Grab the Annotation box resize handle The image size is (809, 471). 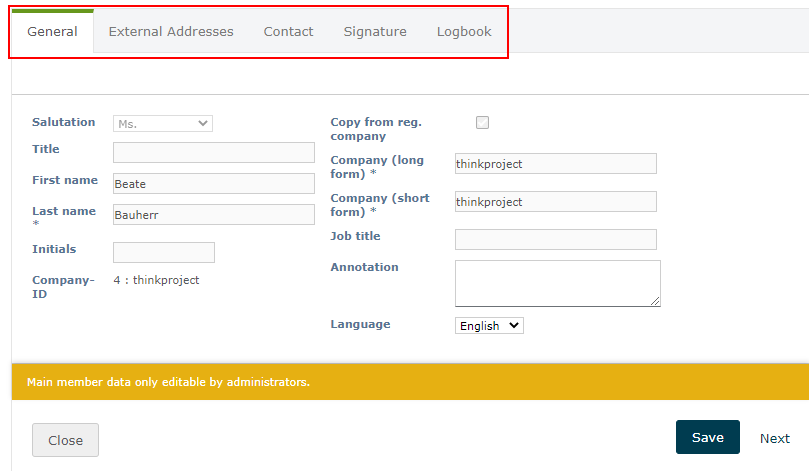point(655,301)
